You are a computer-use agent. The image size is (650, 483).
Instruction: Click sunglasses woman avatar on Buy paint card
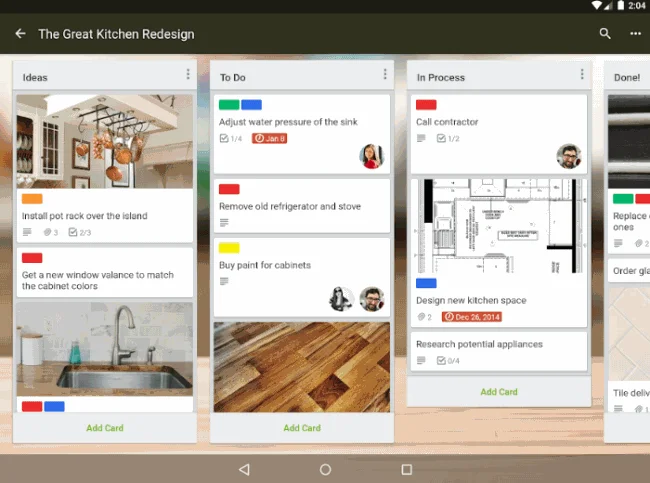341,299
